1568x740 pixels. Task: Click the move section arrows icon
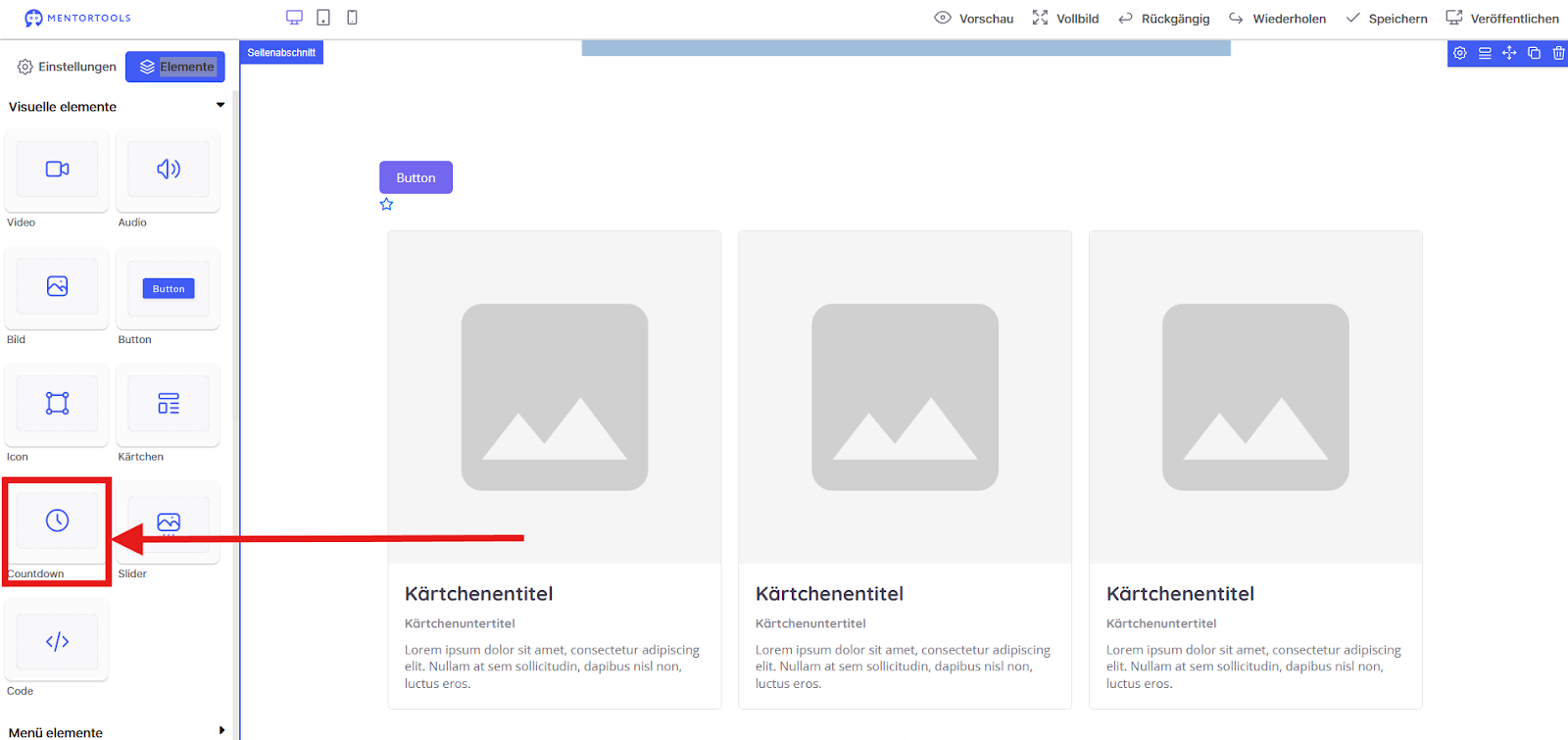coord(1509,53)
